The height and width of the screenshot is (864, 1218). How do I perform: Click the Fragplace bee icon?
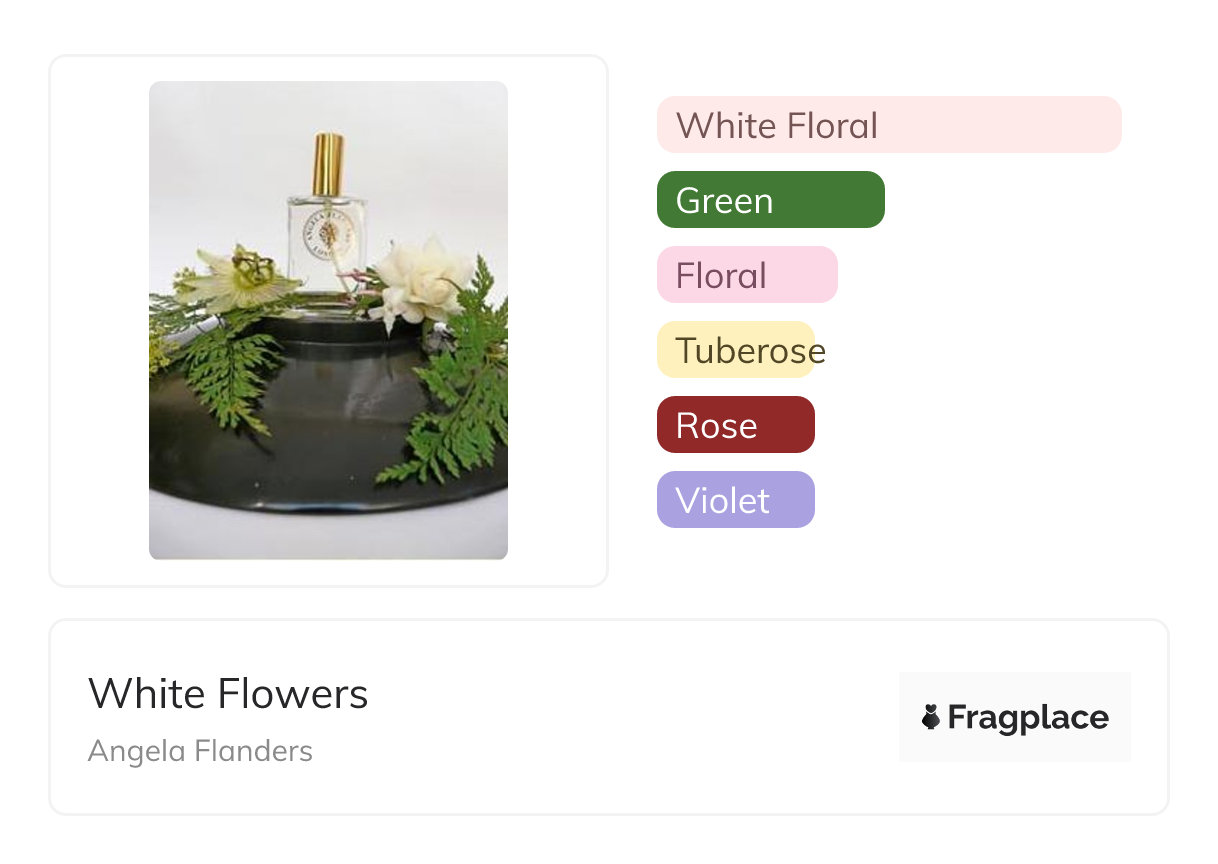[x=931, y=717]
